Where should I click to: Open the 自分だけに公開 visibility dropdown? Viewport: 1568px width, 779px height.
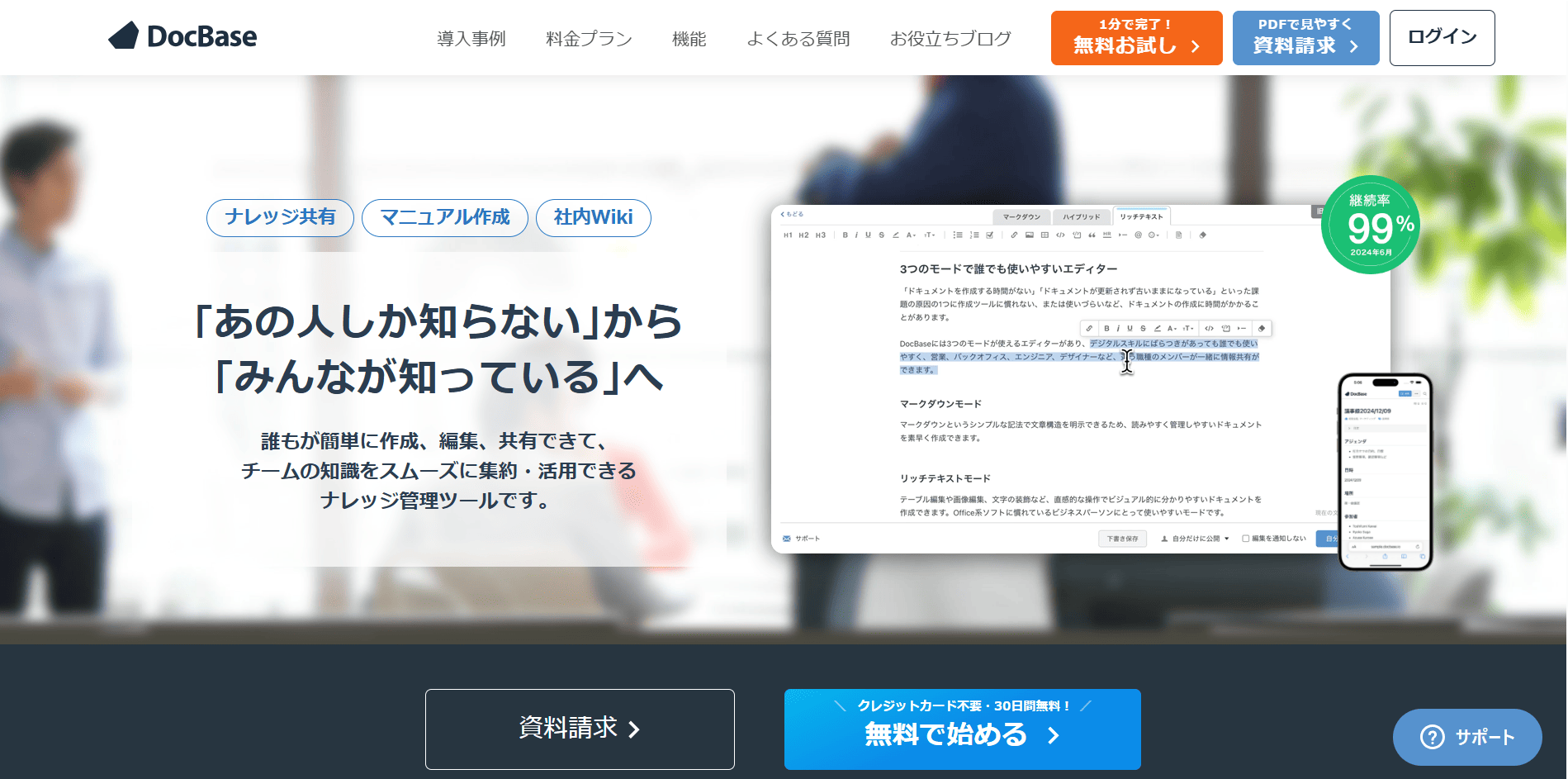click(x=1195, y=539)
